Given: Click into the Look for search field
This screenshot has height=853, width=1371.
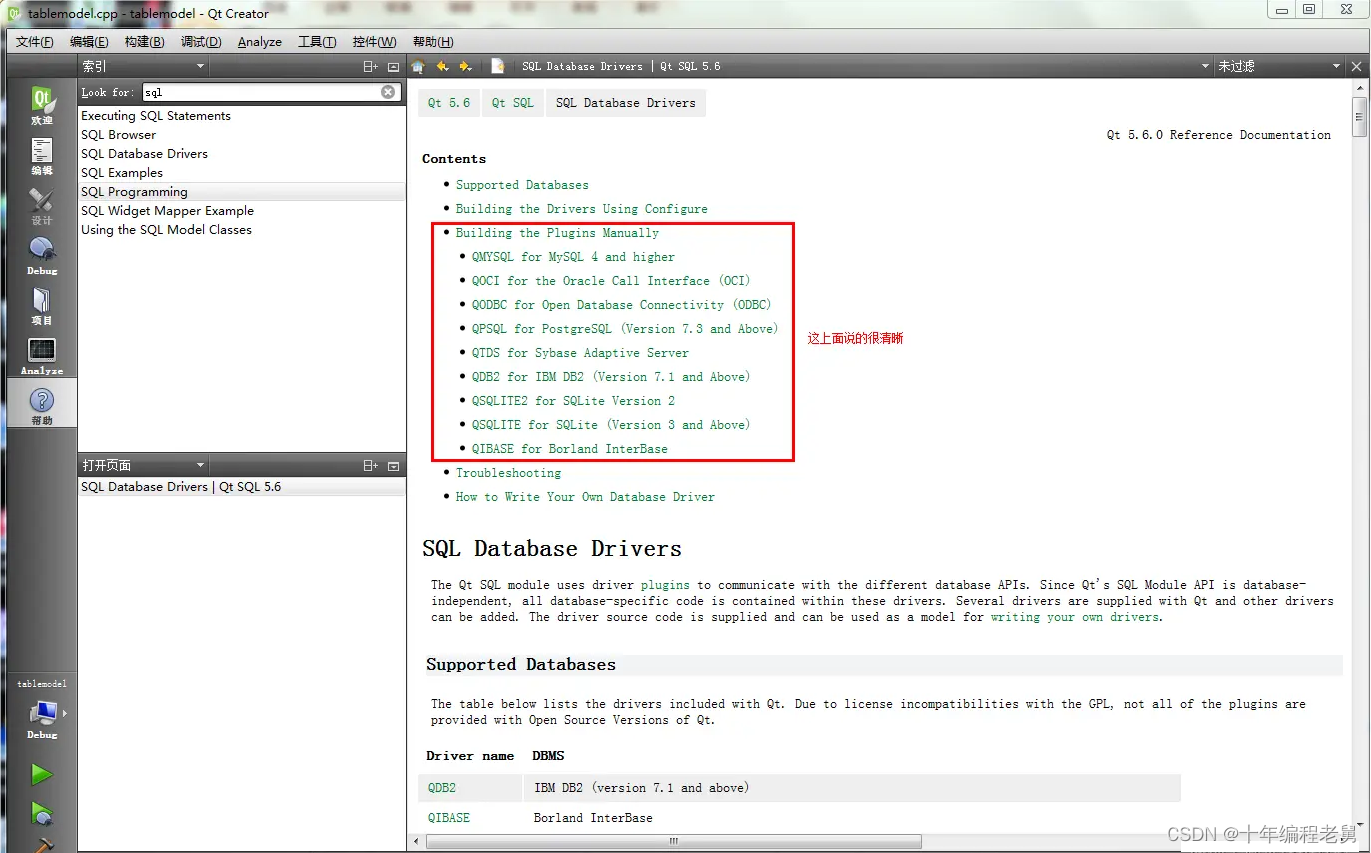Looking at the screenshot, I should [261, 92].
